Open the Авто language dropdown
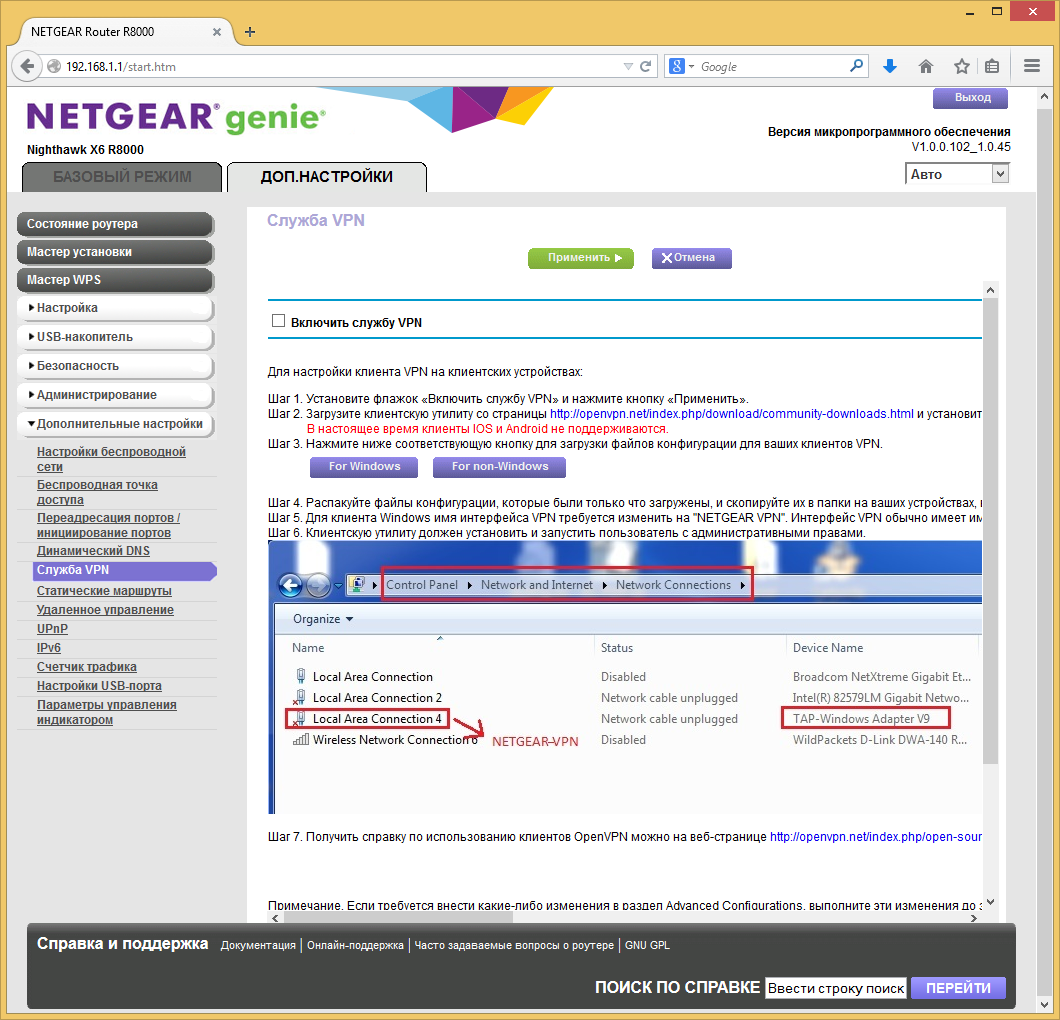This screenshot has width=1060, height=1020. click(957, 174)
